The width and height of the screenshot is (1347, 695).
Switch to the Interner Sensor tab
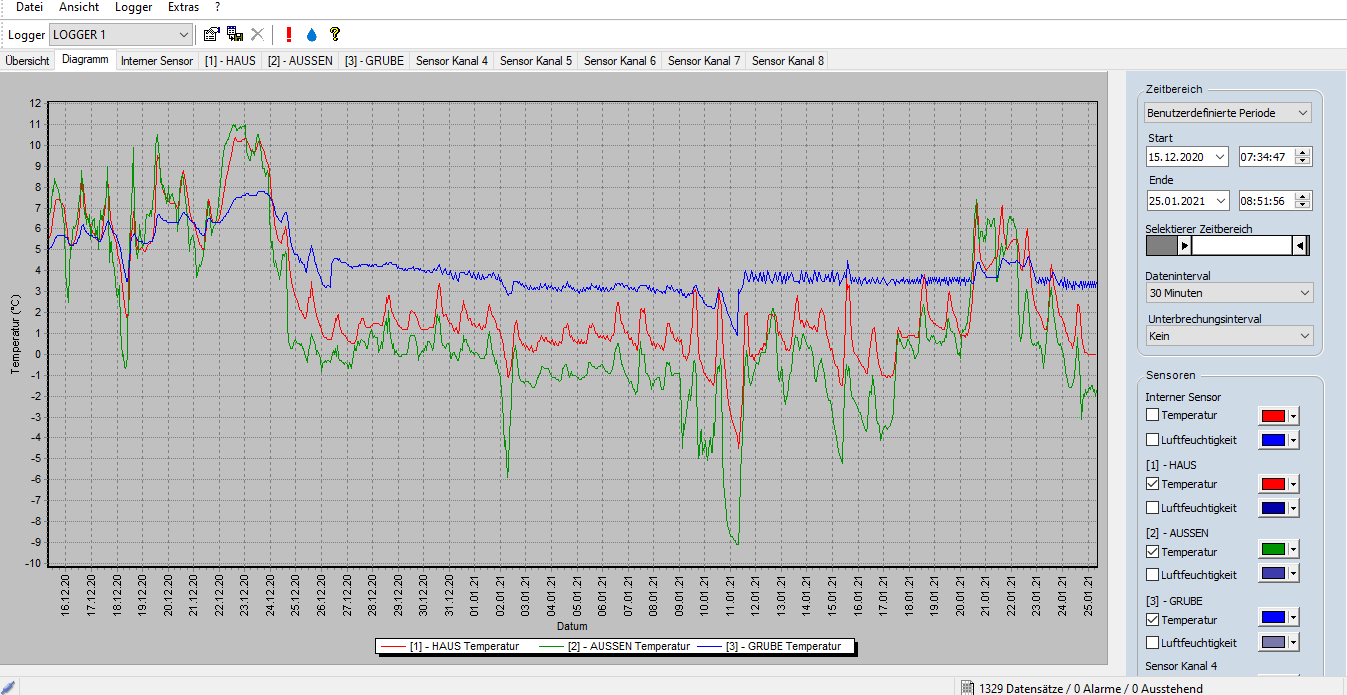157,61
